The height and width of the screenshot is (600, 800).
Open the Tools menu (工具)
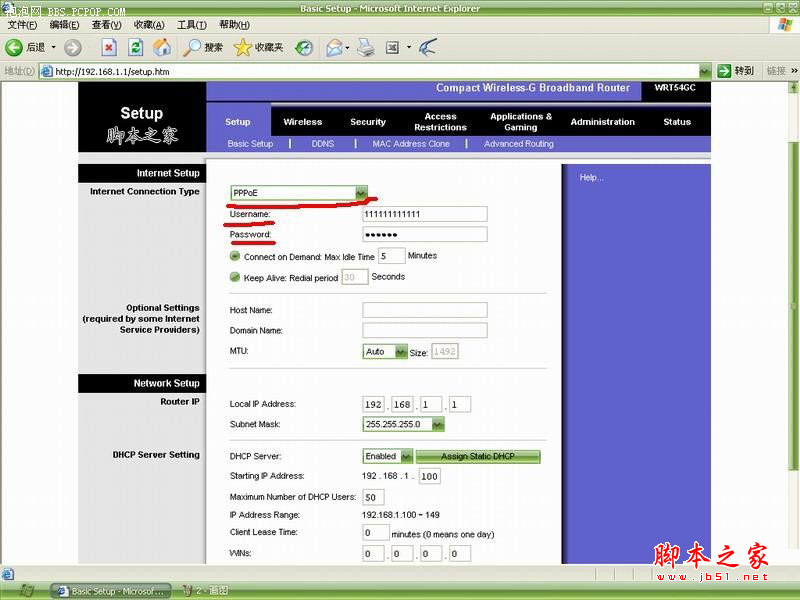click(192, 25)
